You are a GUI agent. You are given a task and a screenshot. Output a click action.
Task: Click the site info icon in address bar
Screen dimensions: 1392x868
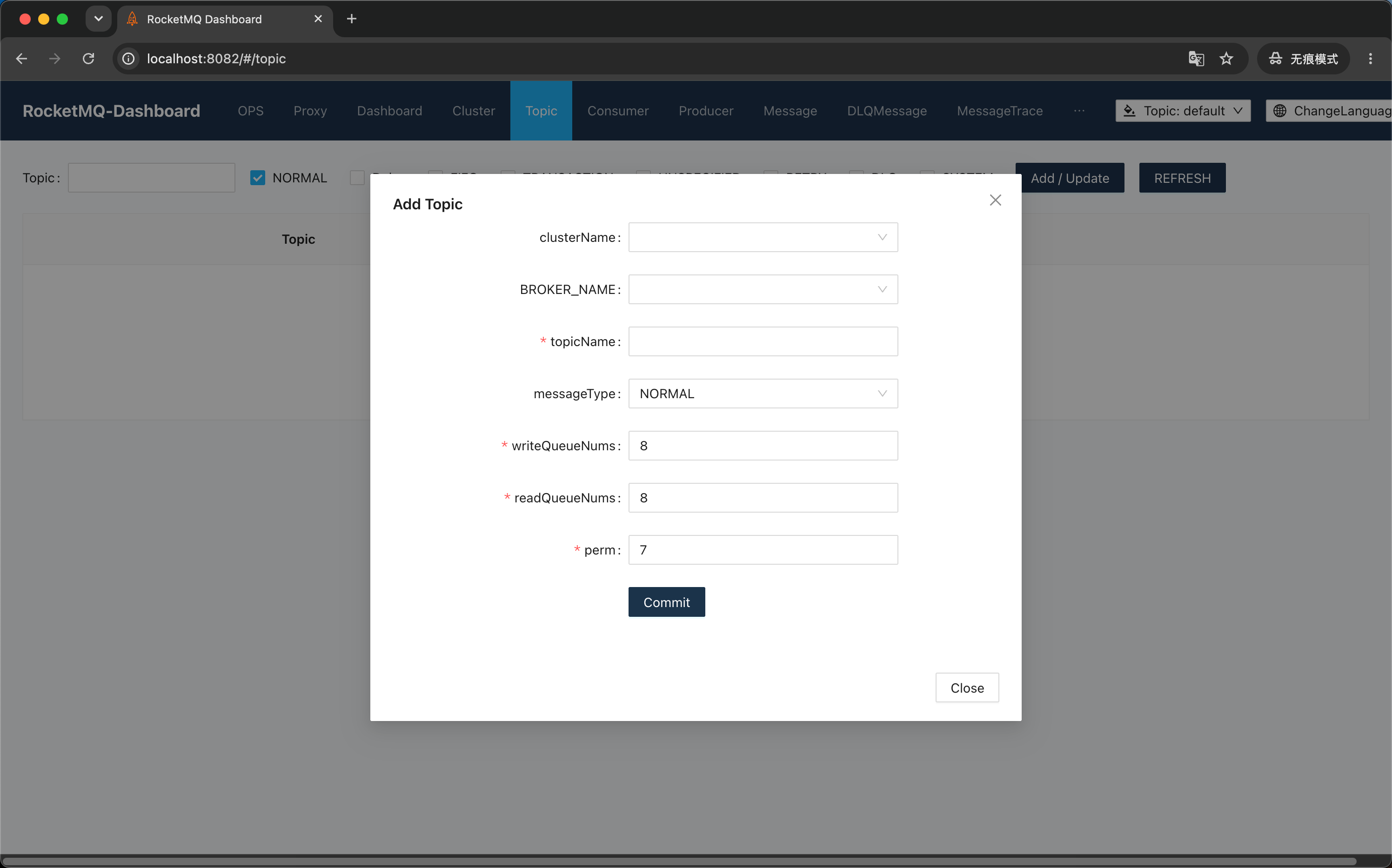128,59
